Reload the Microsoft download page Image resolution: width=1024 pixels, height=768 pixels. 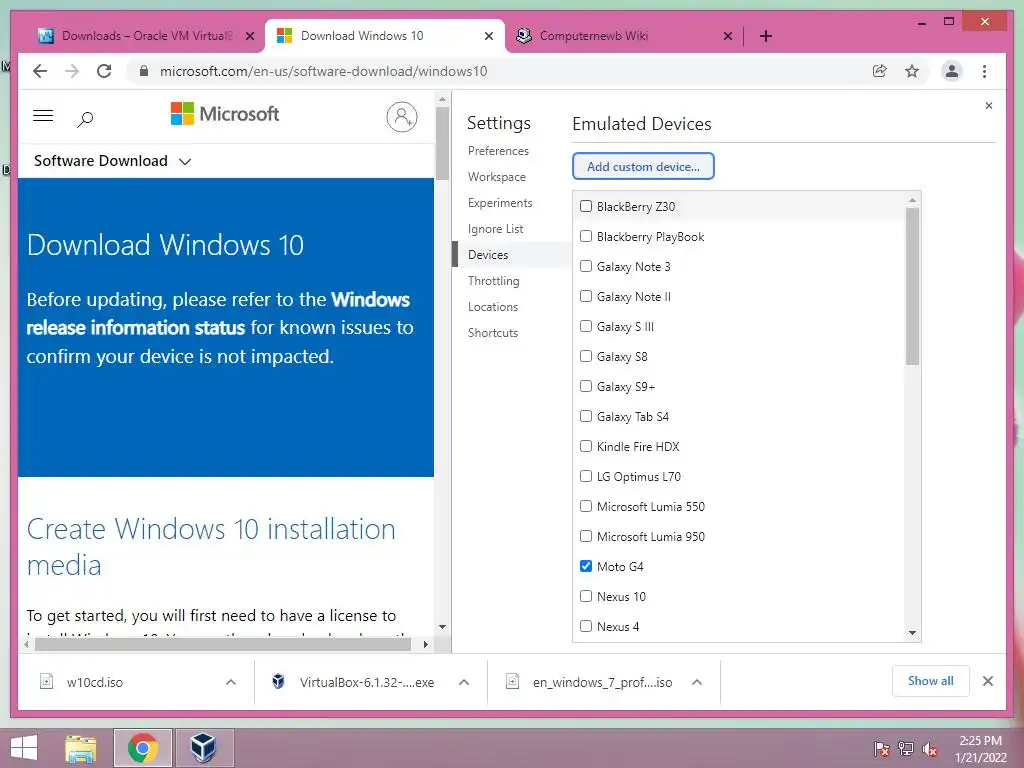[104, 71]
